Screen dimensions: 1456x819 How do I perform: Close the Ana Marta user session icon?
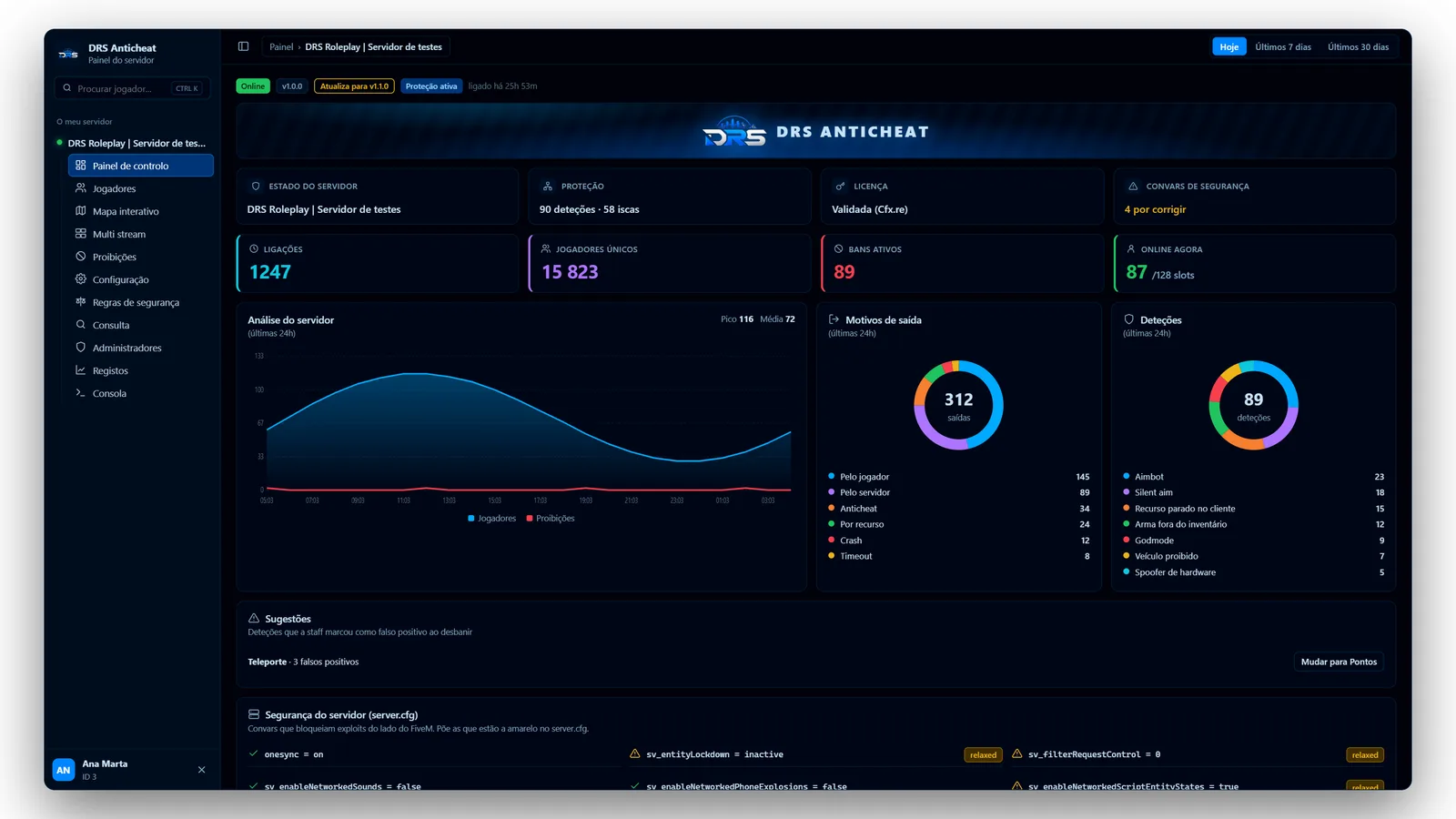[x=202, y=770]
